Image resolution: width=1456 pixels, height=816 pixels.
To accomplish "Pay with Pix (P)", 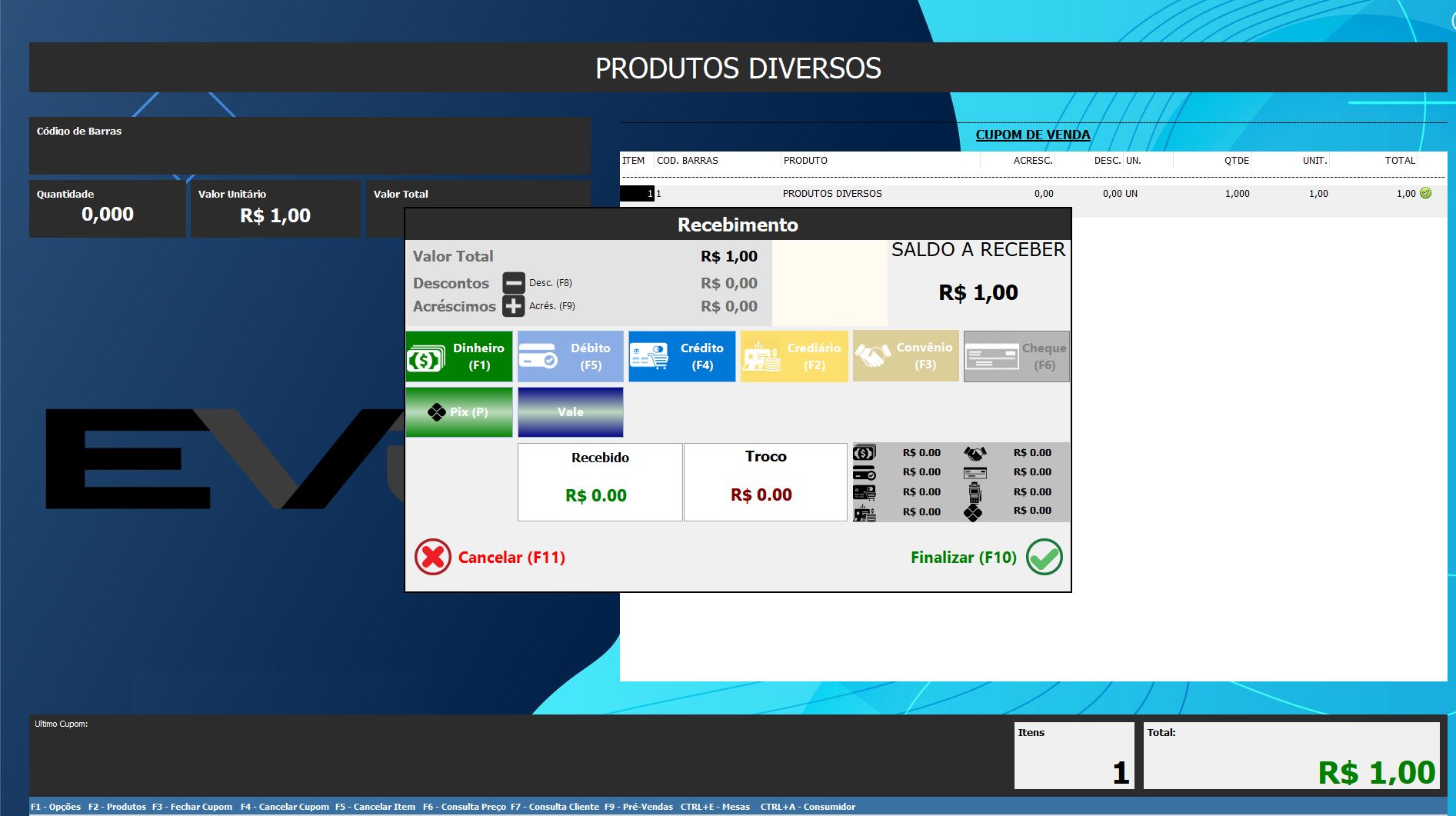I will (459, 412).
